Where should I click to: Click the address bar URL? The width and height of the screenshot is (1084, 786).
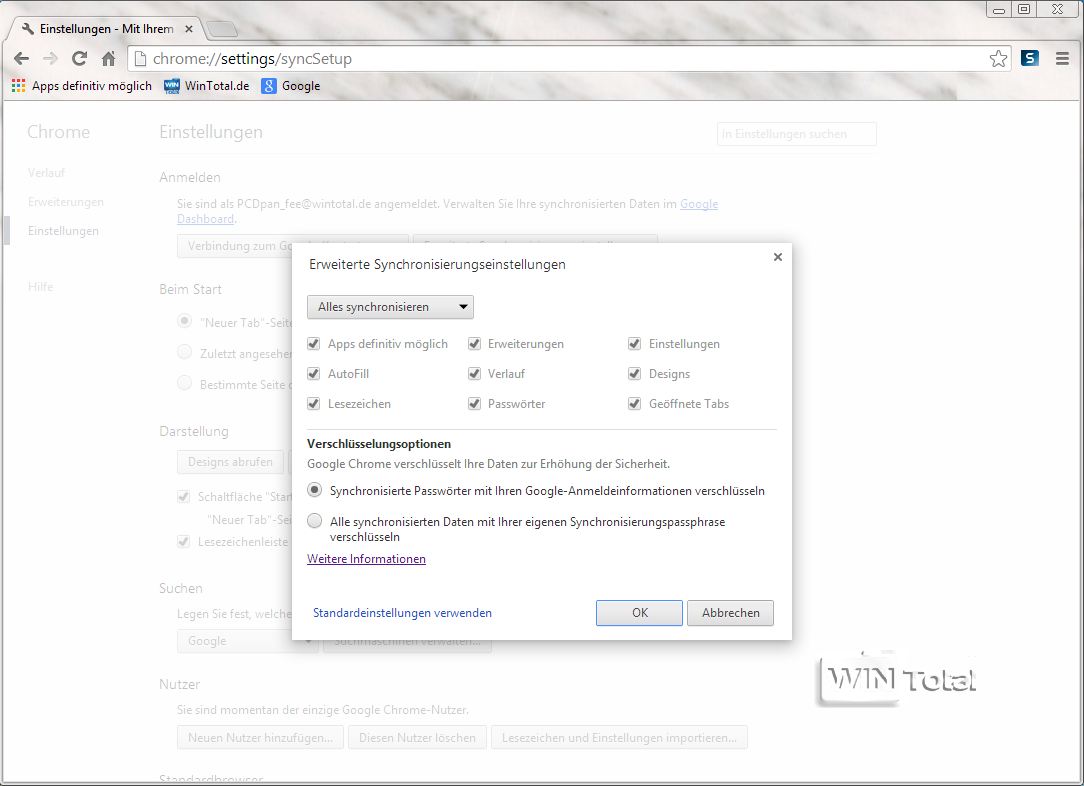tap(252, 59)
